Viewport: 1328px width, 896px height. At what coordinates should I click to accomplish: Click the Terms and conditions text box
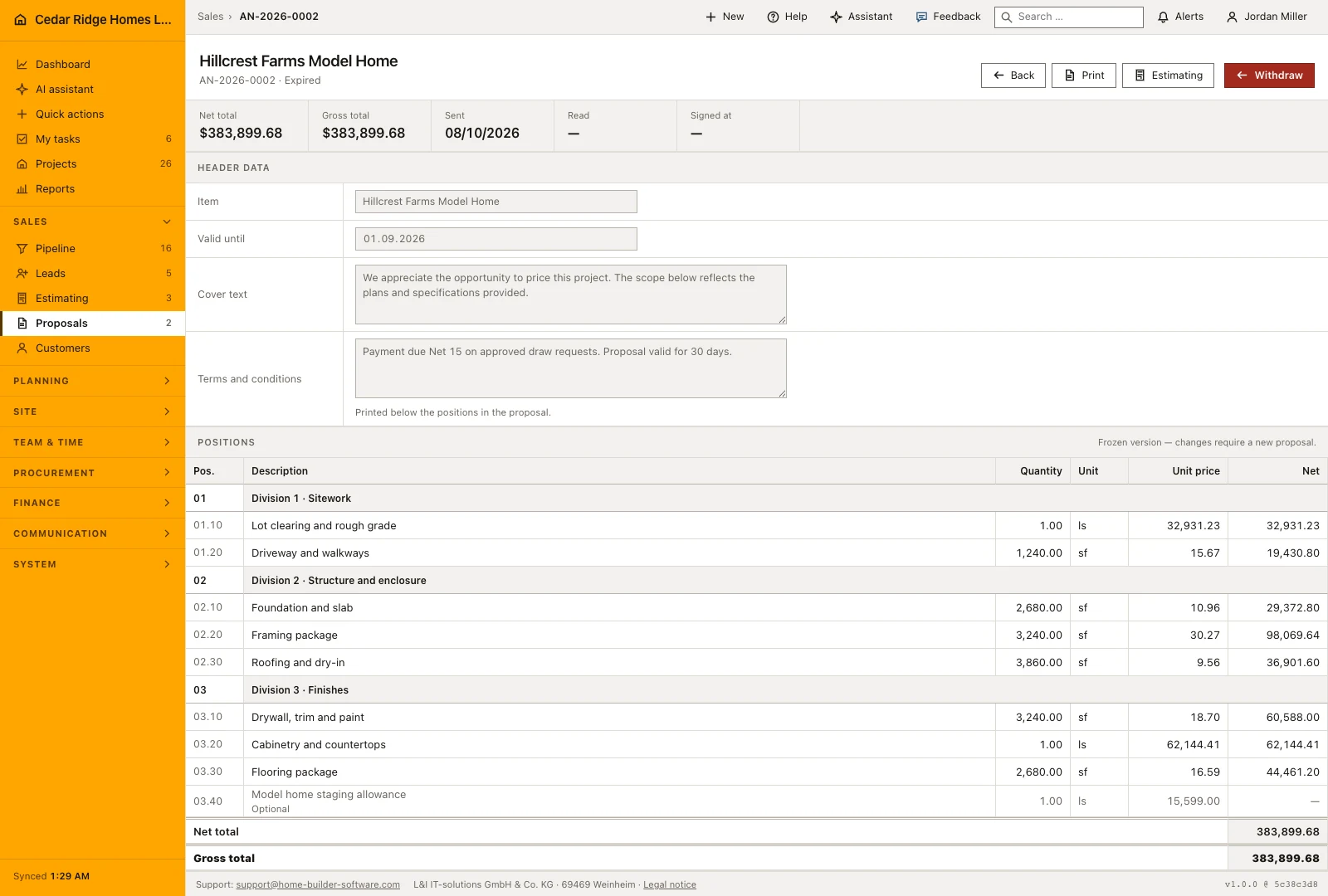click(571, 368)
